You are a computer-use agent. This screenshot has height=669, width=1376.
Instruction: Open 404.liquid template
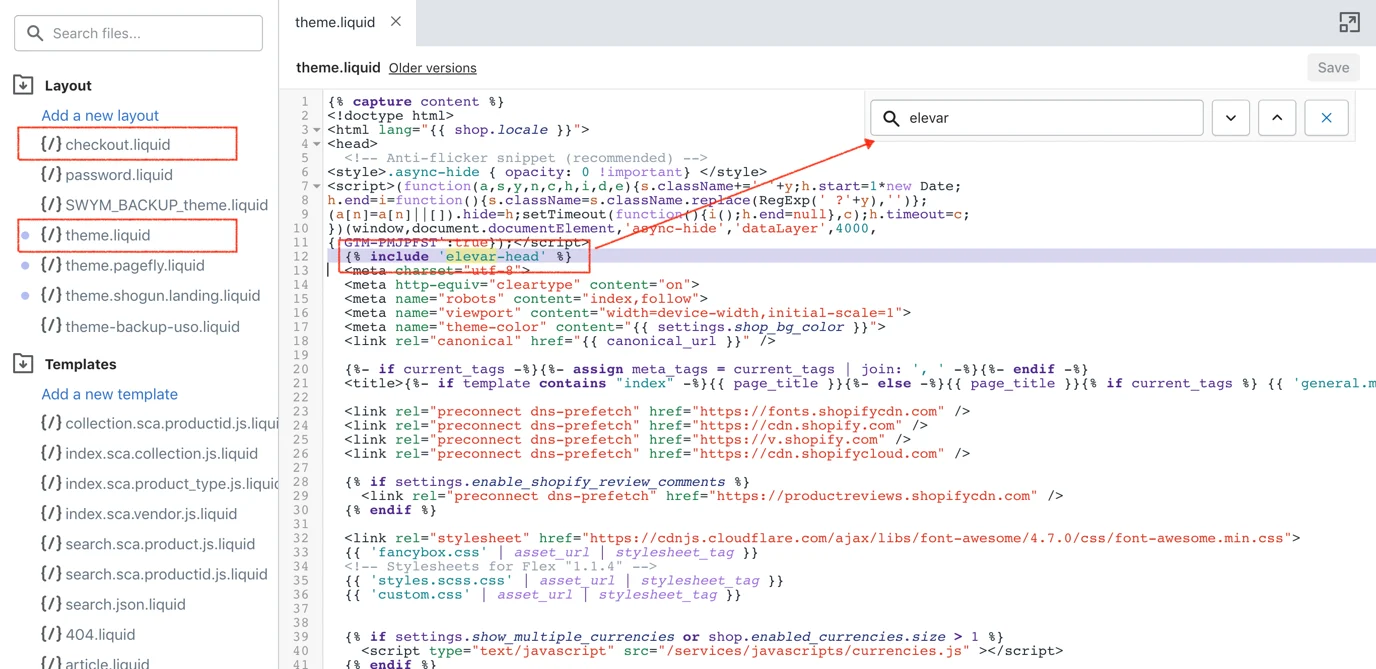pyautogui.click(x=100, y=634)
